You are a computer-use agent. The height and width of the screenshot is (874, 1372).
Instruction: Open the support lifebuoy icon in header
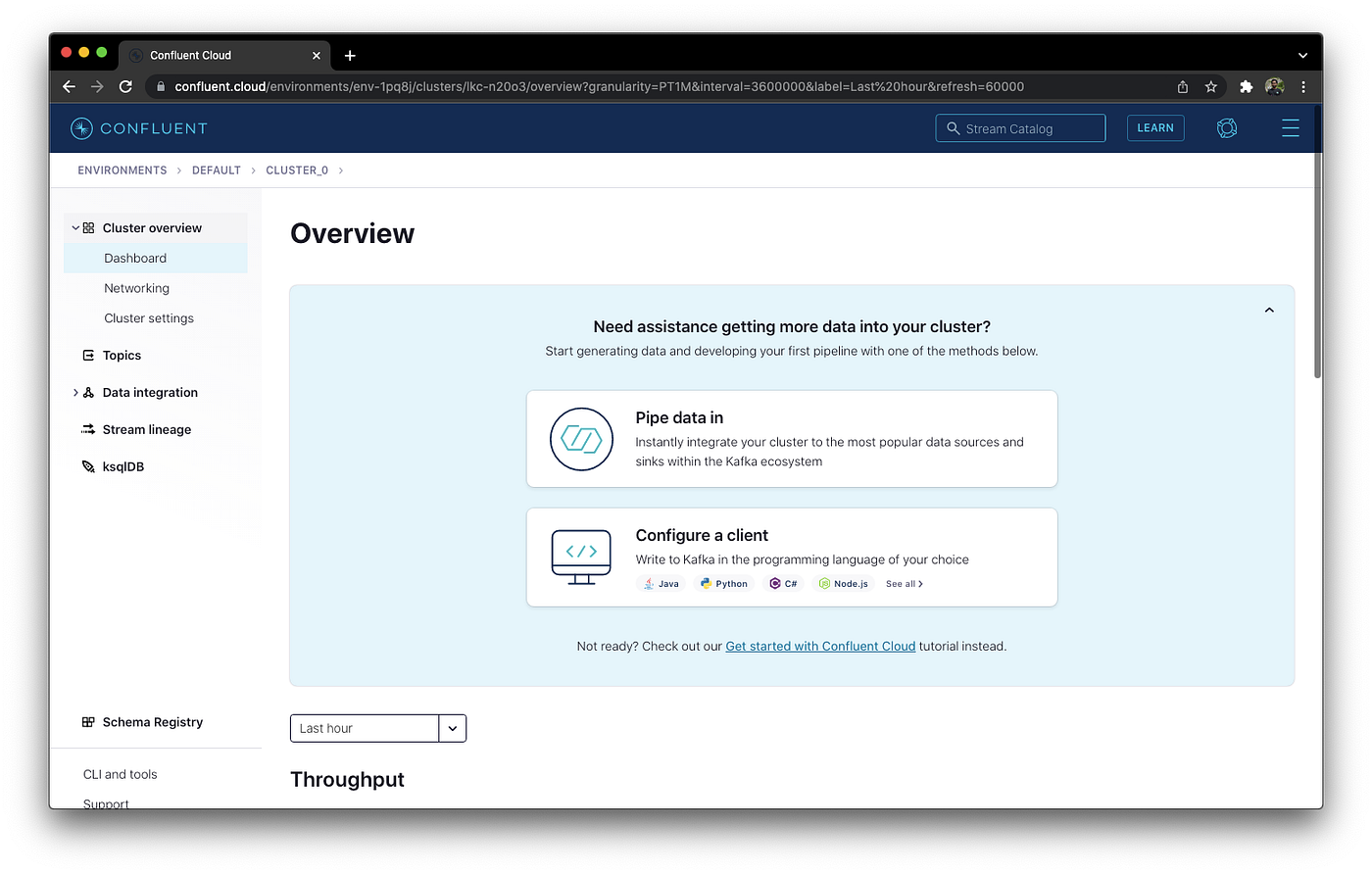coord(1227,128)
